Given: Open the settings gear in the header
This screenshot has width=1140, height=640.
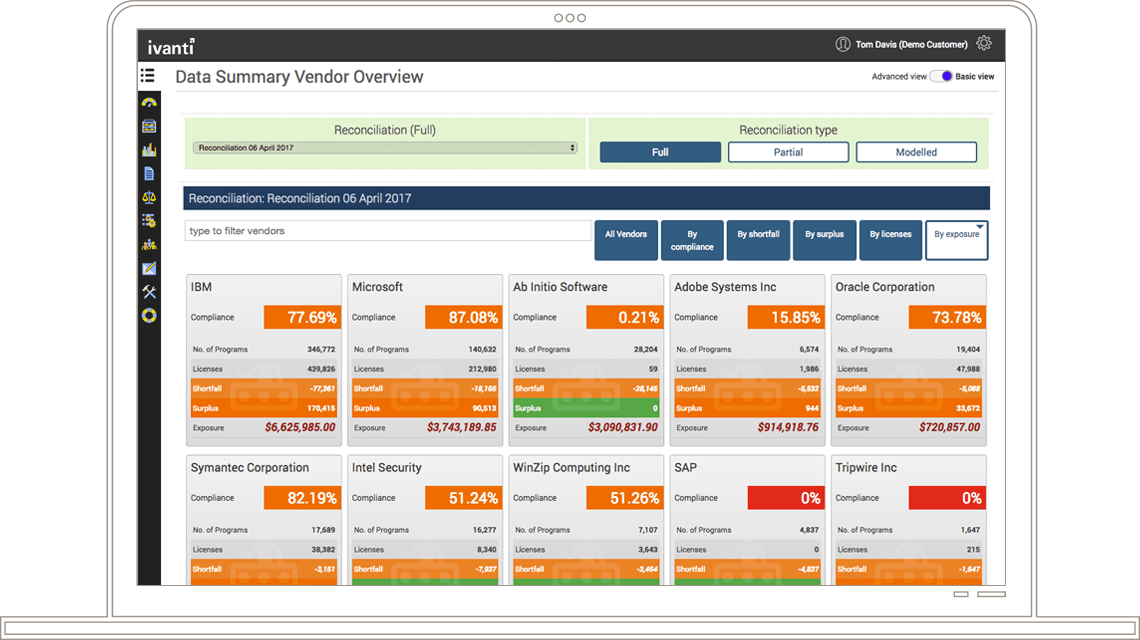Looking at the screenshot, I should [x=984, y=44].
